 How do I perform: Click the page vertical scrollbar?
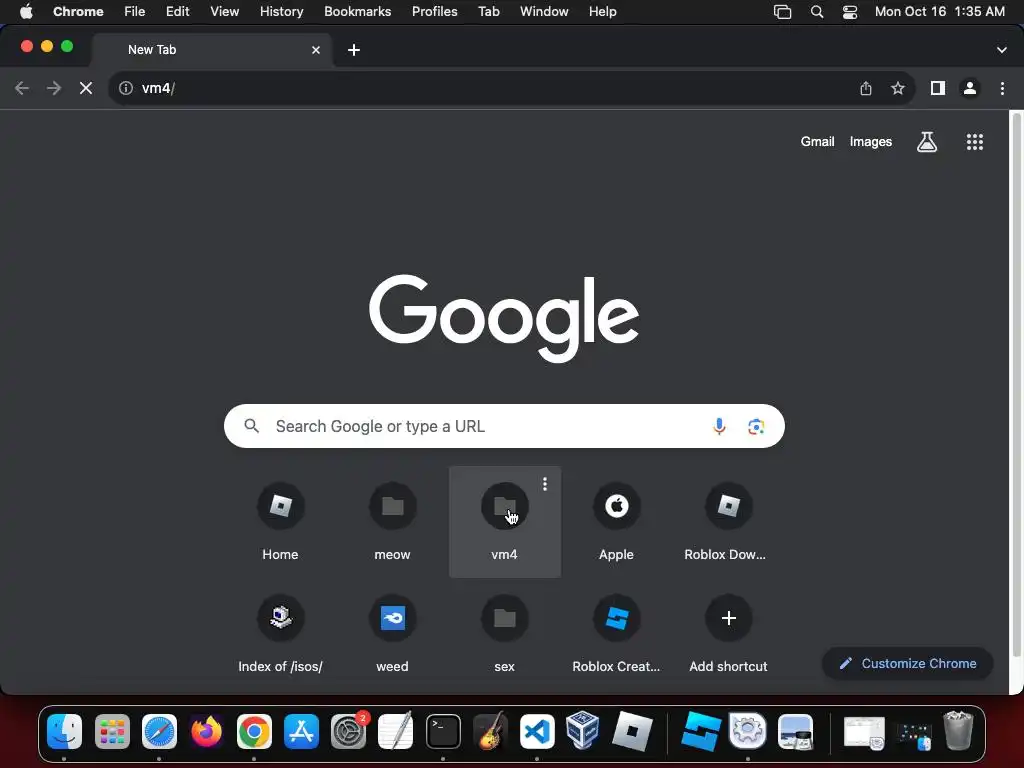1016,385
